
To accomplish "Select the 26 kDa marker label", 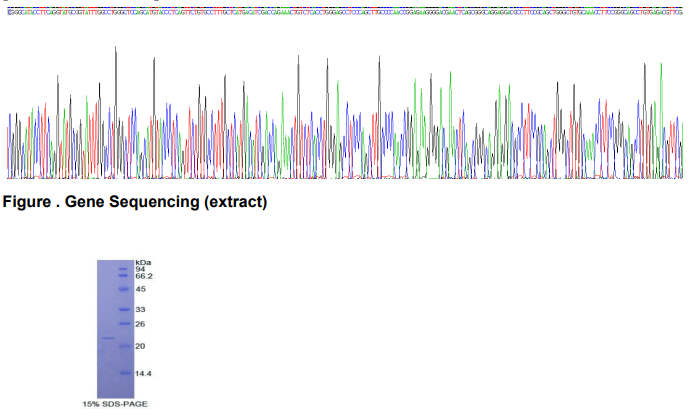I will pyautogui.click(x=140, y=323).
